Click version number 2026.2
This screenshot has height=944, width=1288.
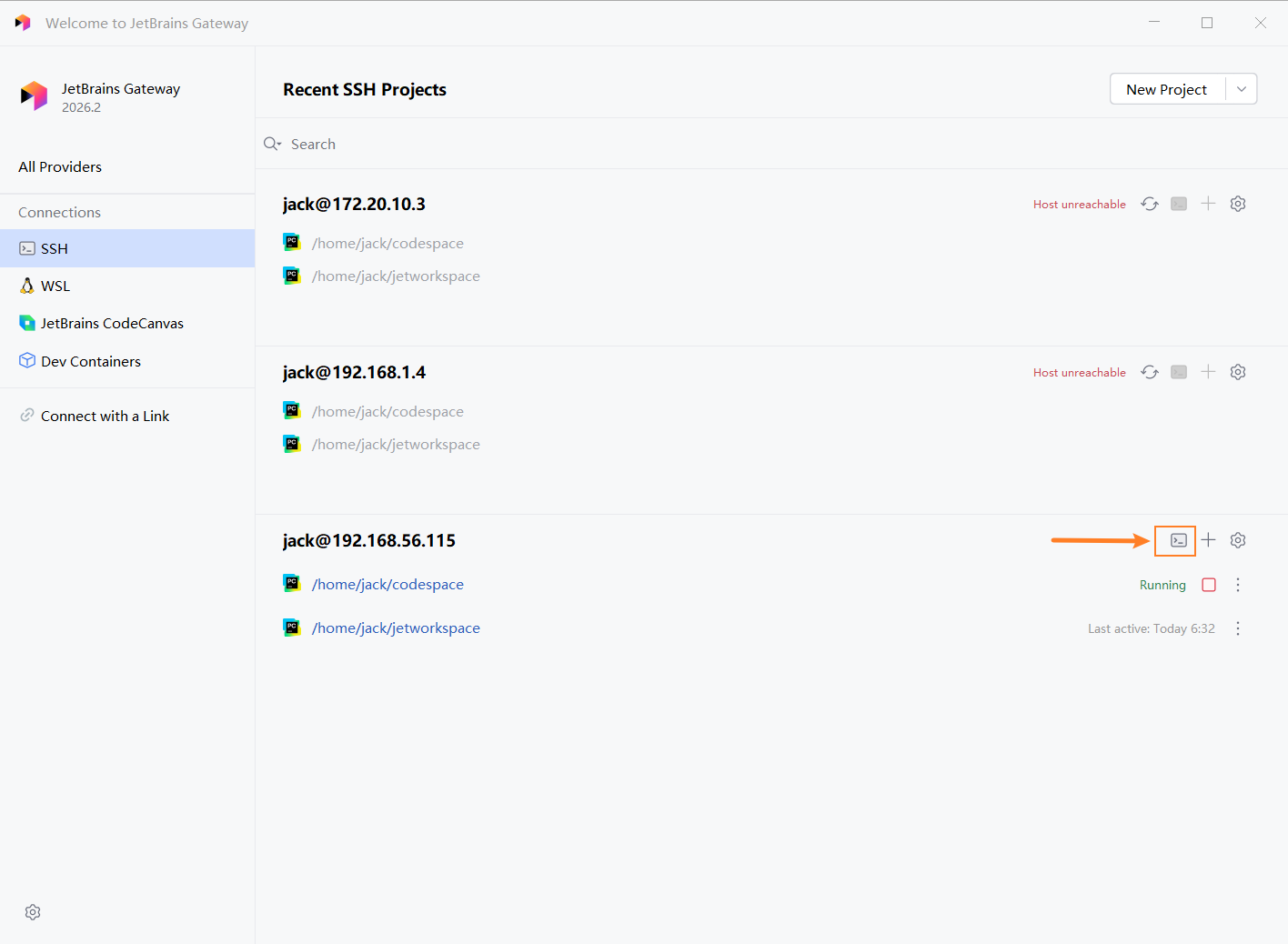pos(81,107)
